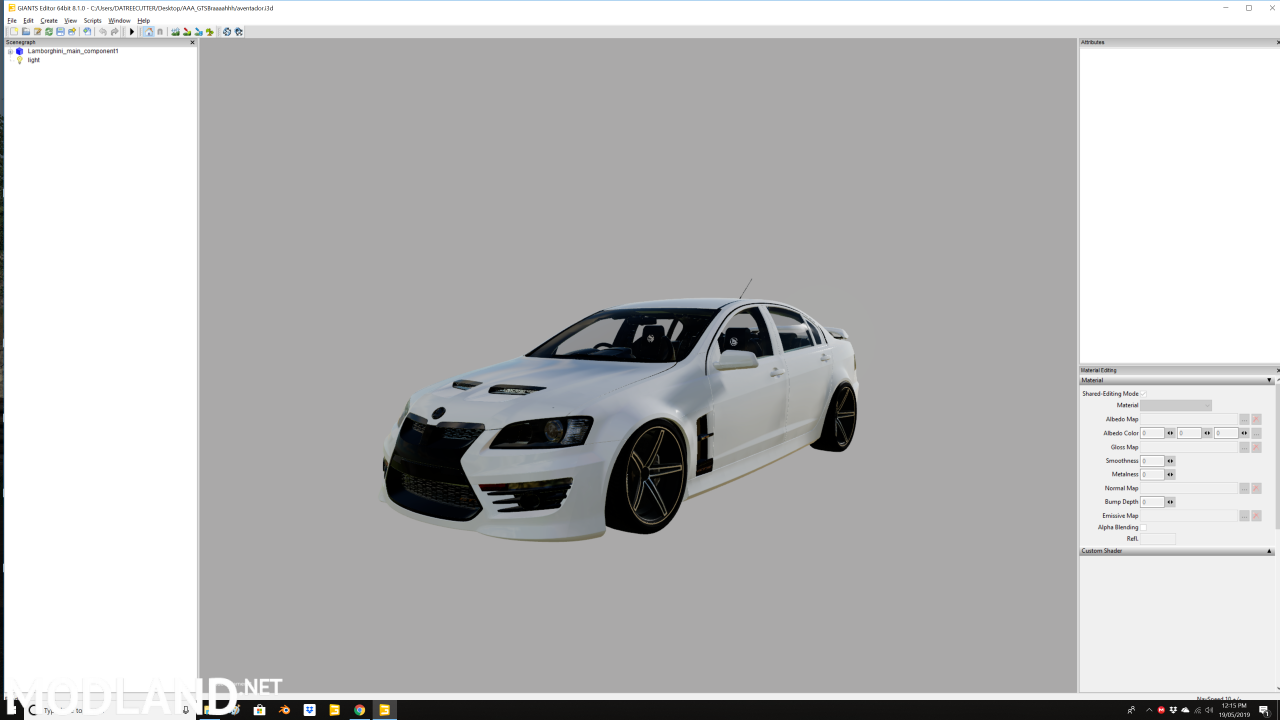The width and height of the screenshot is (1280, 720).
Task: Toggle Alpha Blending checkbox
Action: (x=1143, y=527)
